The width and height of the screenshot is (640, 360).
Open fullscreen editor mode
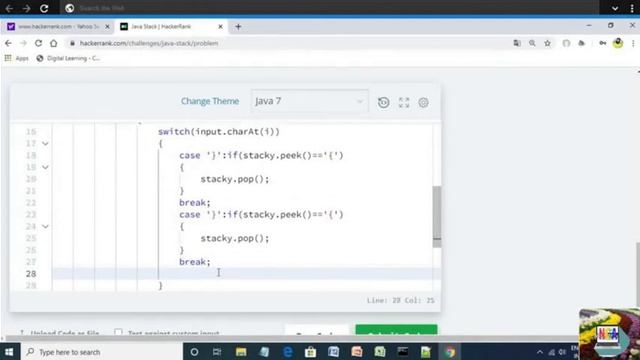click(404, 102)
